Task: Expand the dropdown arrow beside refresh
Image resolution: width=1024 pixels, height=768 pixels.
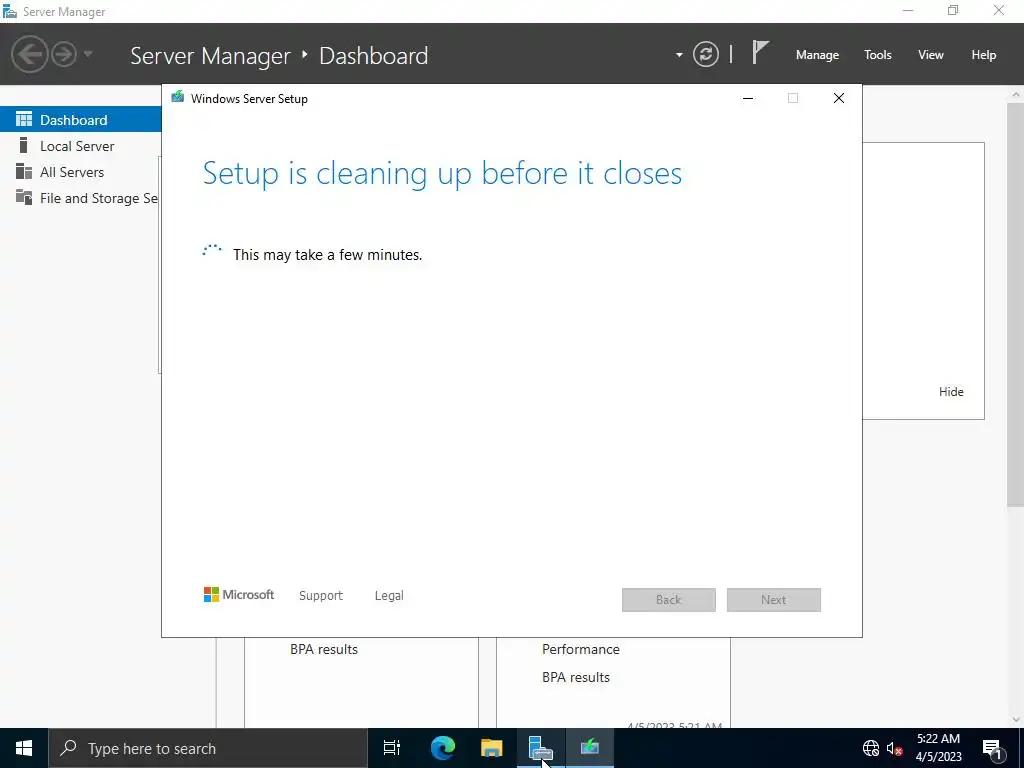Action: [679, 55]
